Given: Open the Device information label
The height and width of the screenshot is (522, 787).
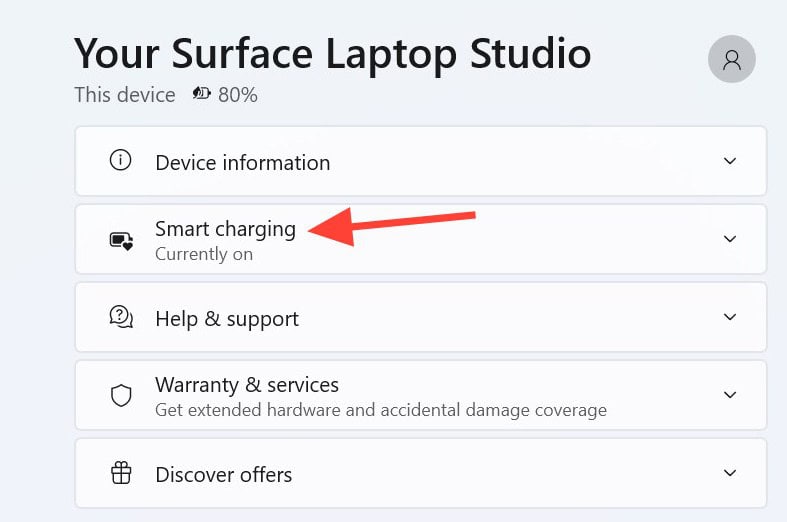Looking at the screenshot, I should (x=242, y=162).
